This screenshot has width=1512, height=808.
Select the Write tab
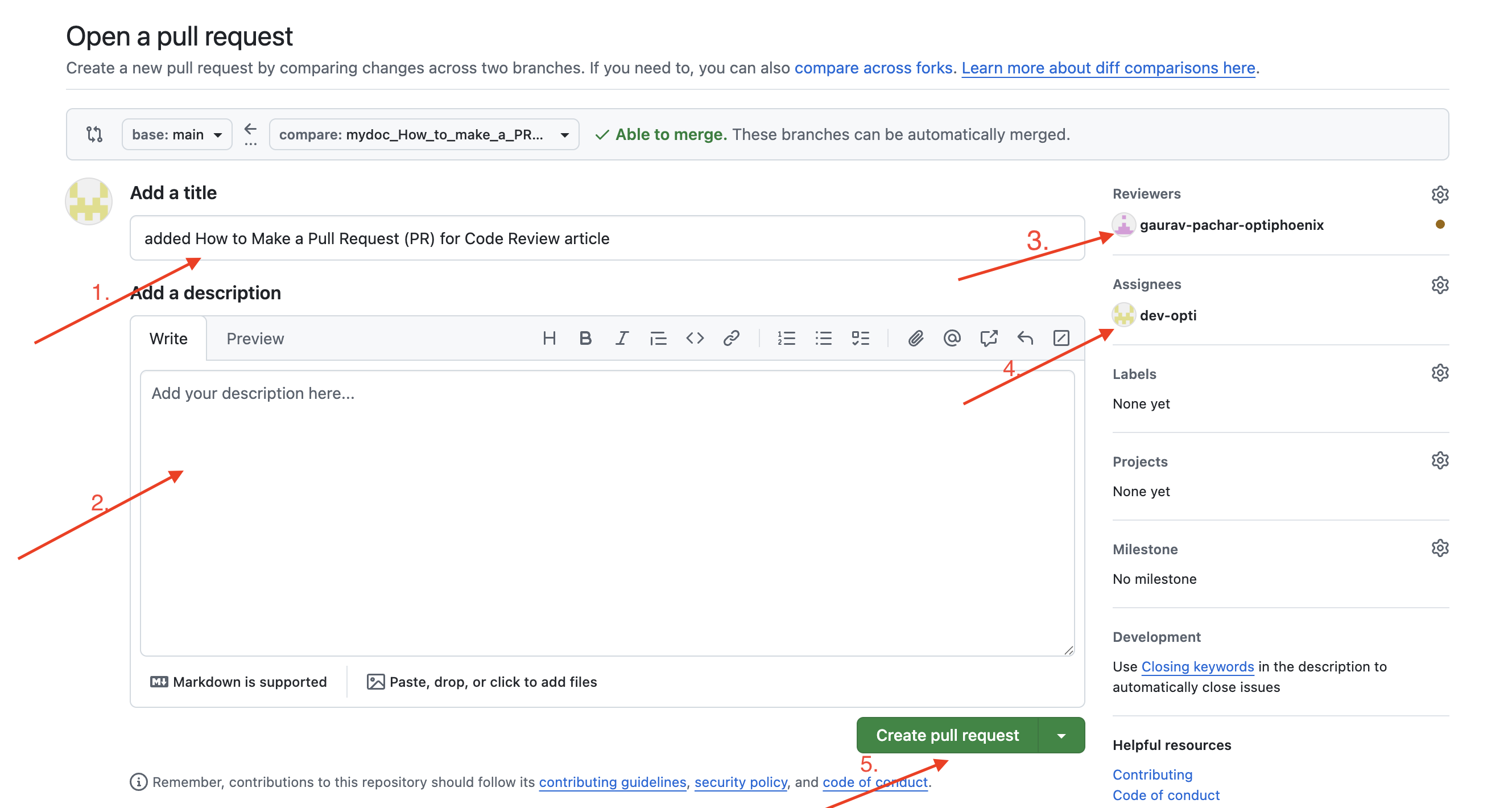168,339
